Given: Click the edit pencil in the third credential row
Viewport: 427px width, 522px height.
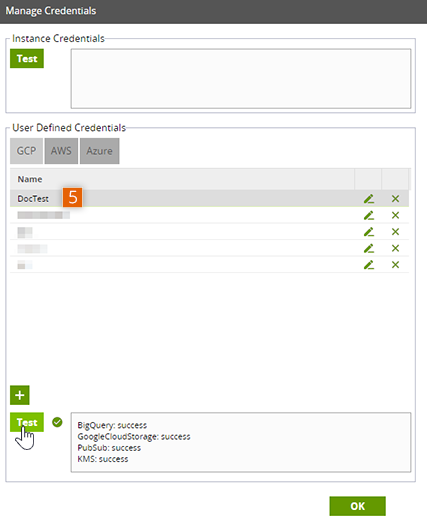Looking at the screenshot, I should coord(369,232).
